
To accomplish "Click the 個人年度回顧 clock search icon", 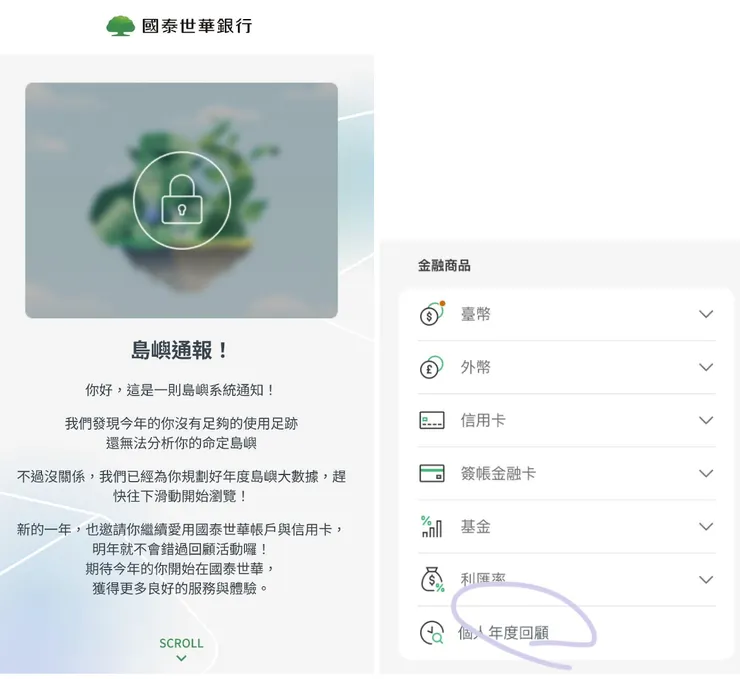I will (x=432, y=633).
